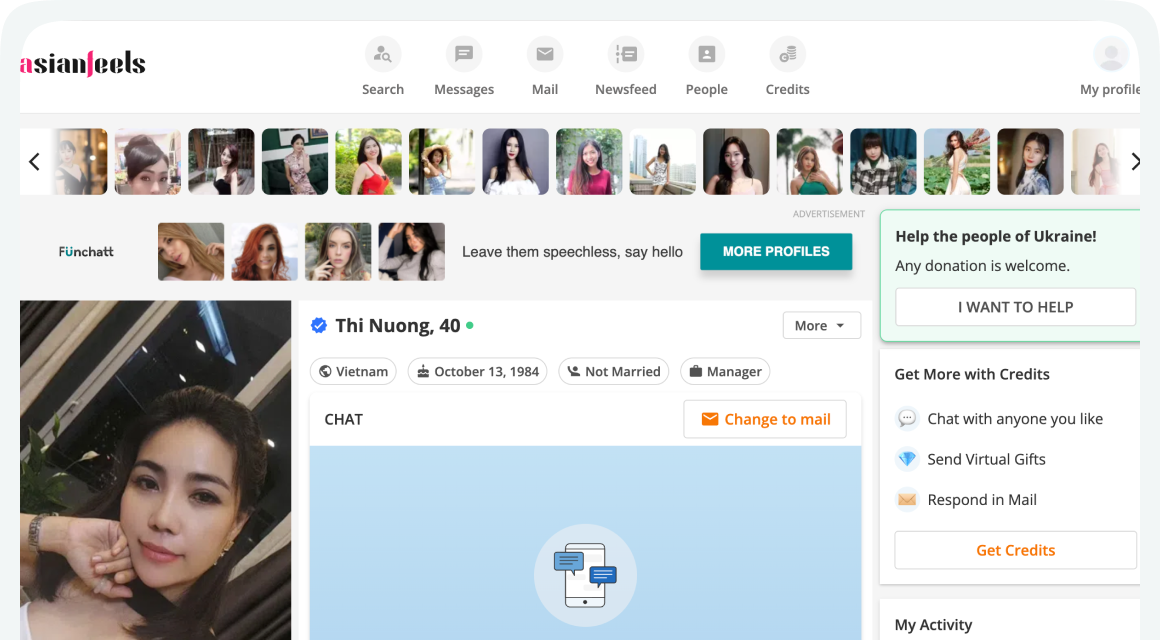Click the Change to mail button
The width and height of the screenshot is (1160, 640).
tap(765, 419)
